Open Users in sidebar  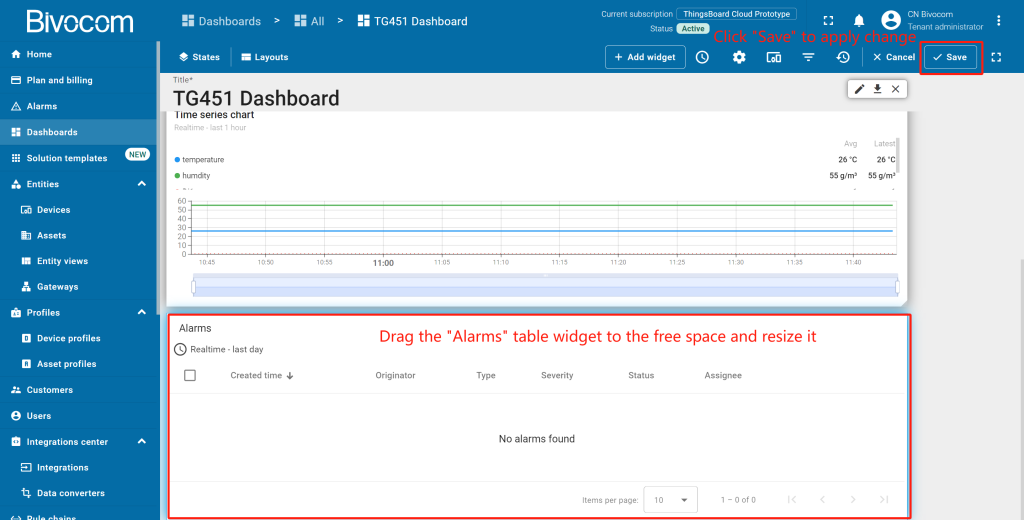(78, 415)
